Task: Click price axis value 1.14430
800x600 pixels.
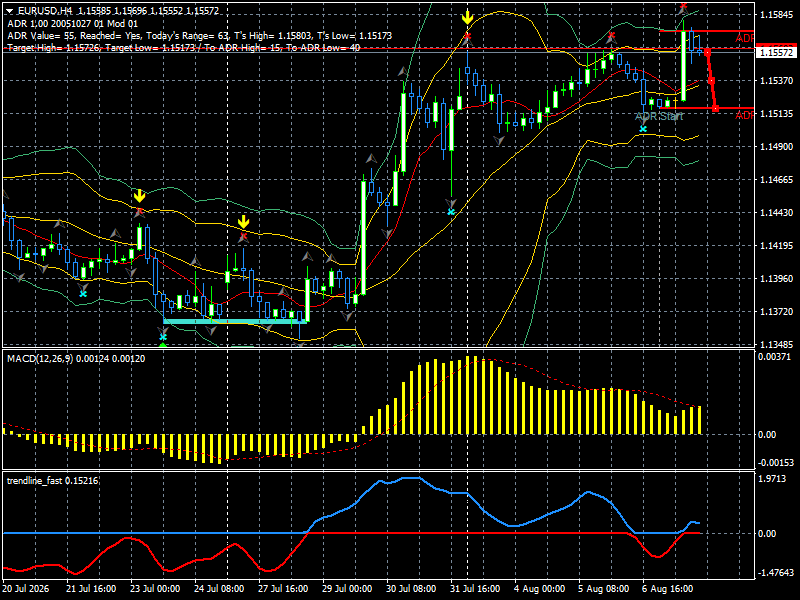Action: coord(777,213)
